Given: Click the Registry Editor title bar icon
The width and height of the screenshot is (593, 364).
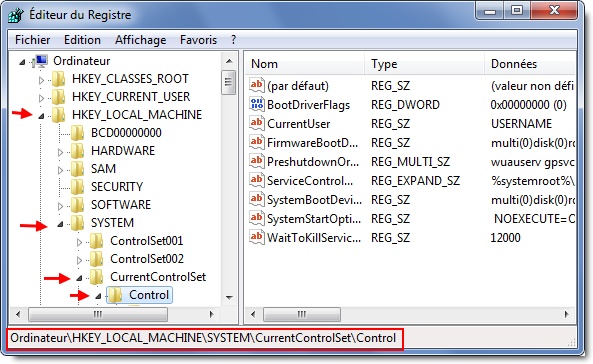Looking at the screenshot, I should [x=16, y=15].
